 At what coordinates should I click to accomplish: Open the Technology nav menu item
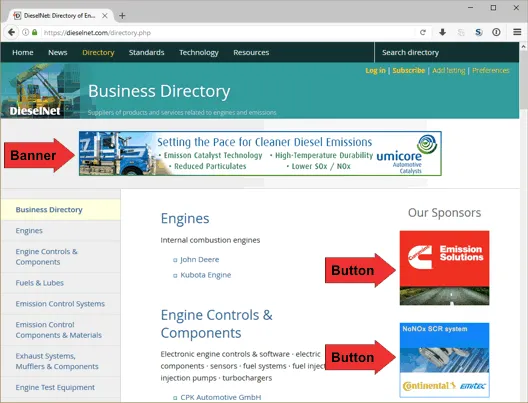point(199,53)
